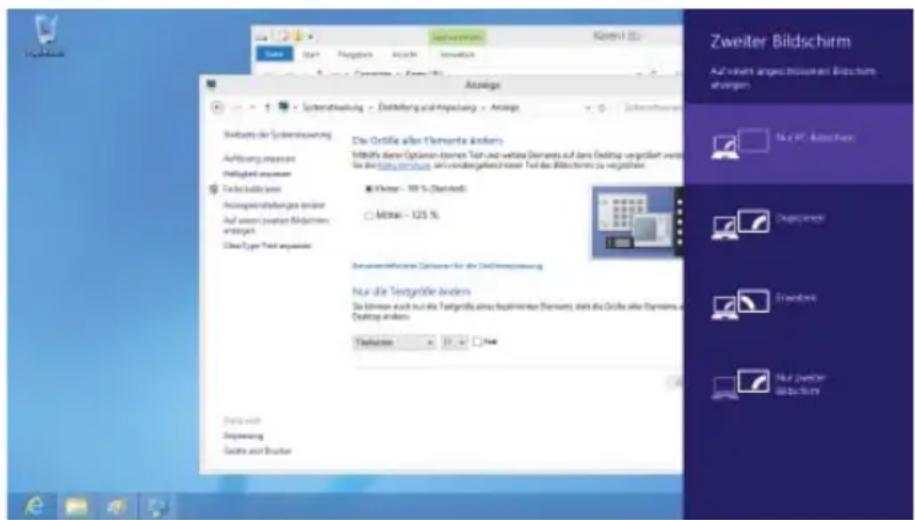
Task: Open the 'Titelleisten' element dropdown
Action: coord(394,343)
